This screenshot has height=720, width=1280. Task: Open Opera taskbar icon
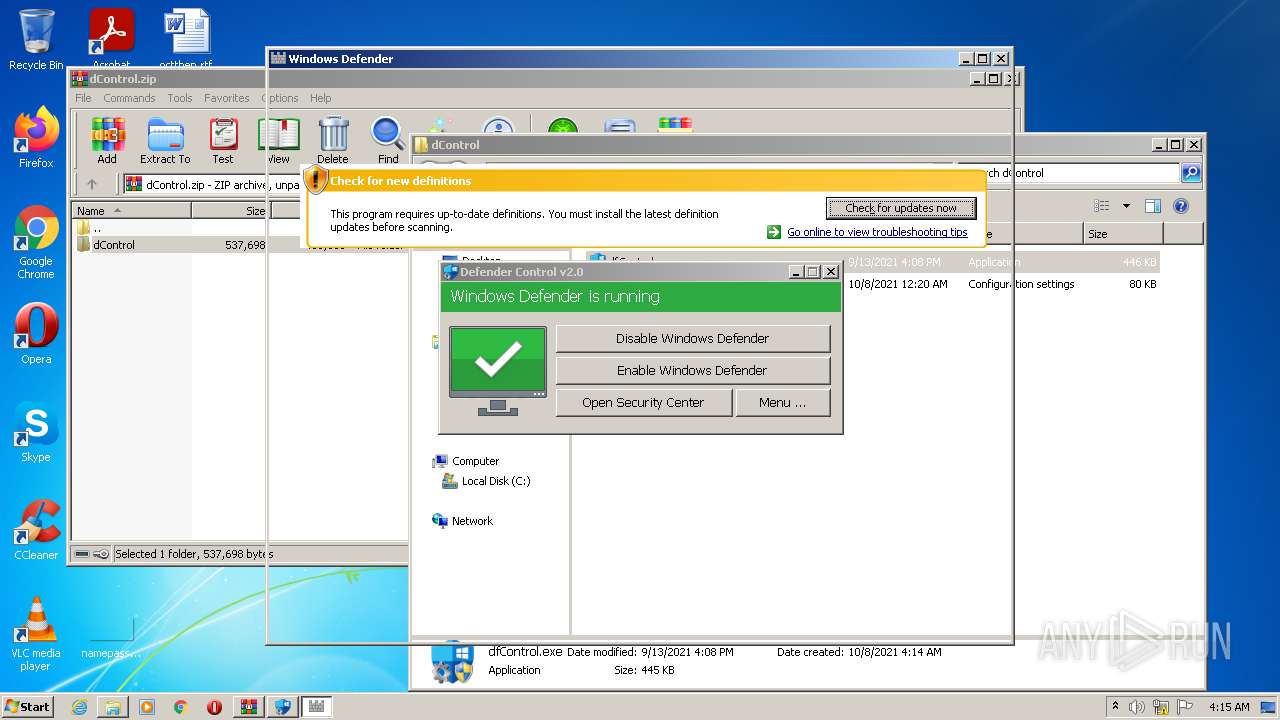tap(215, 707)
